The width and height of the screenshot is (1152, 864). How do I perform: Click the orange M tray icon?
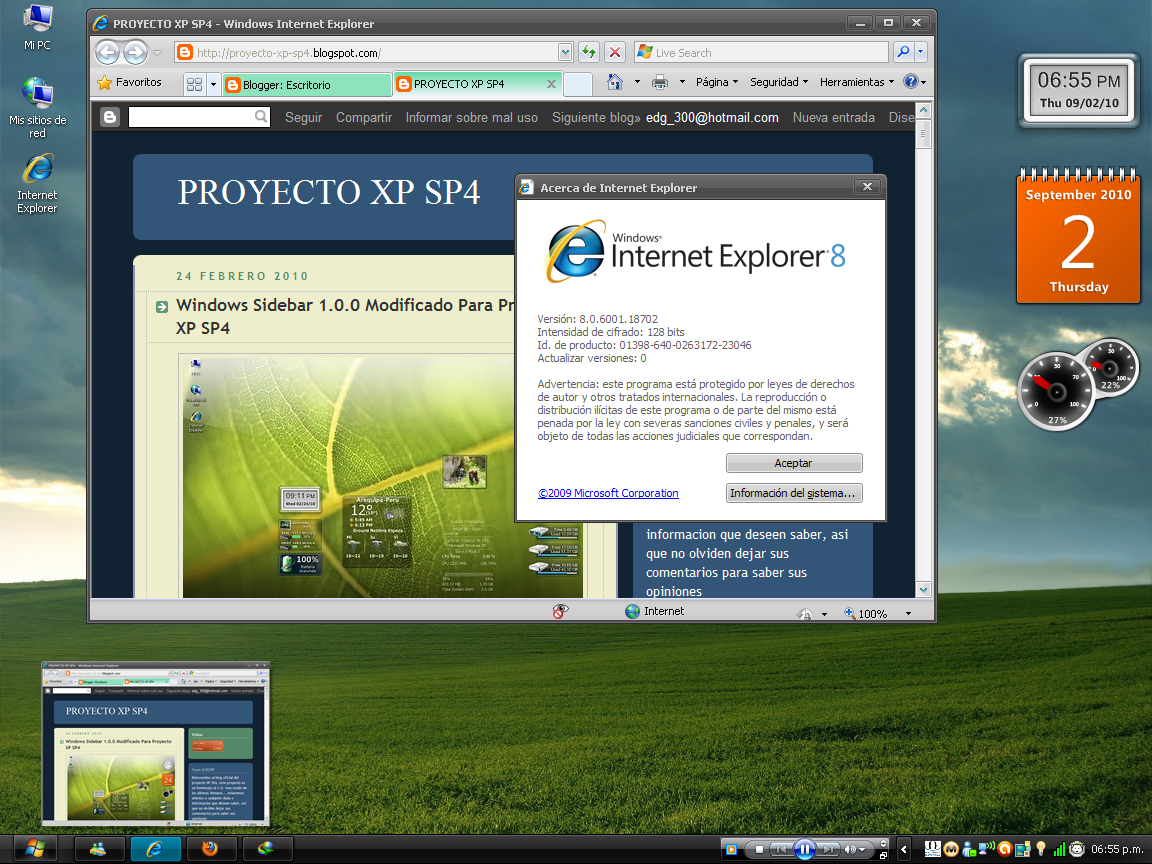tap(951, 849)
